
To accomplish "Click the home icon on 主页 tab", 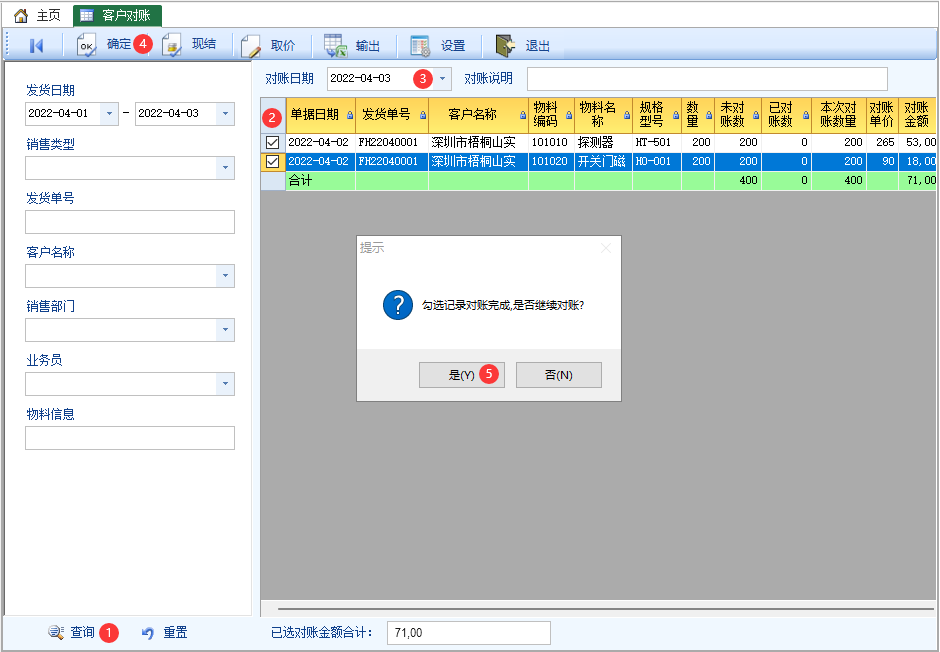I will [x=21, y=16].
